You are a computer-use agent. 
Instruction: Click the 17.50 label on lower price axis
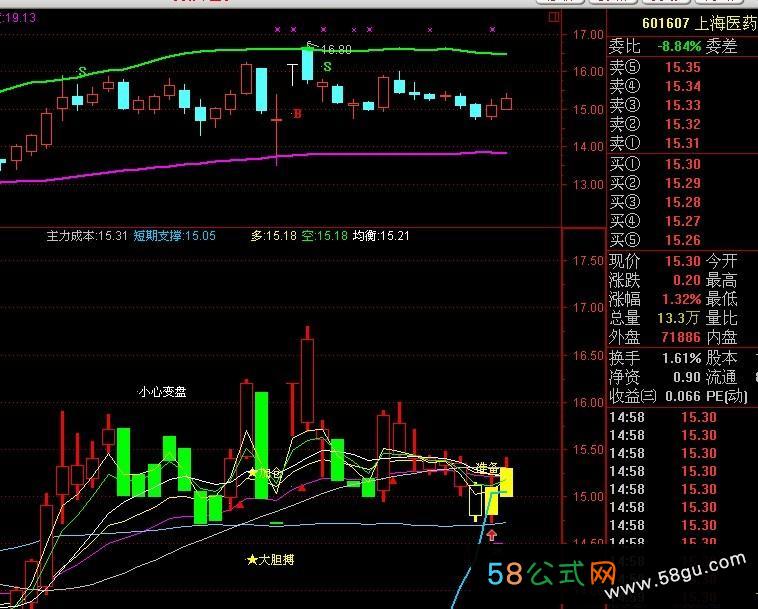click(588, 261)
